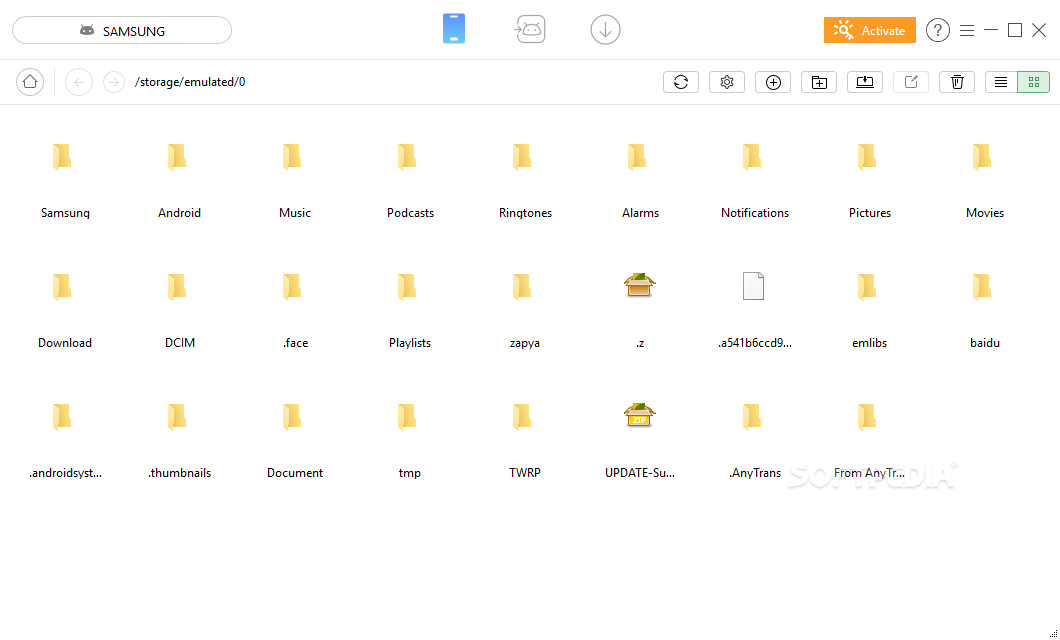Click the SAMSUNG device selector
Image resolution: width=1060 pixels, height=640 pixels.
(122, 30)
